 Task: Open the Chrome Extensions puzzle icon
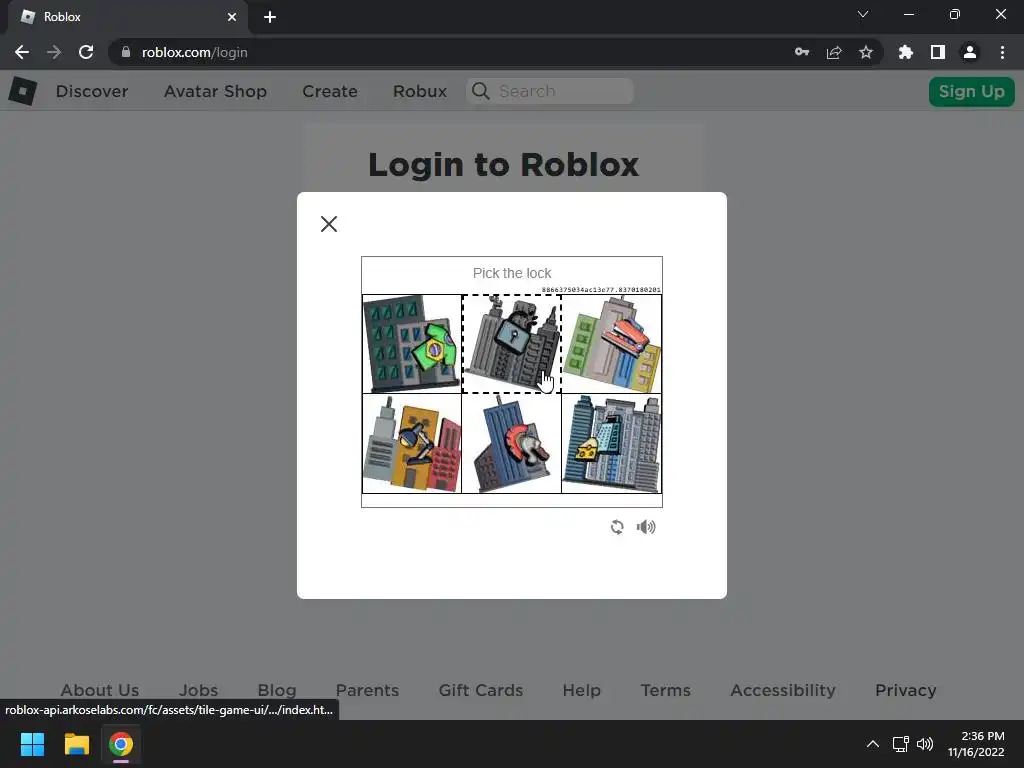pyautogui.click(x=906, y=52)
